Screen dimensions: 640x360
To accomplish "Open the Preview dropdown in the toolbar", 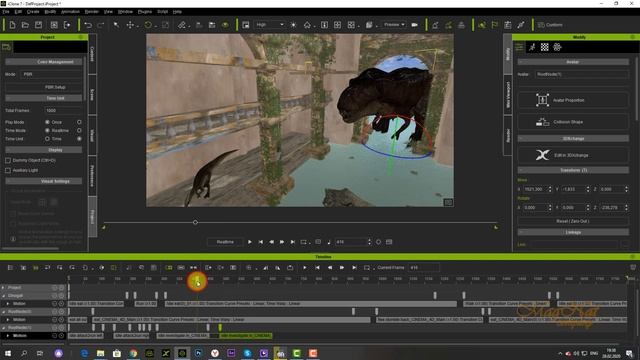I will coord(394,25).
